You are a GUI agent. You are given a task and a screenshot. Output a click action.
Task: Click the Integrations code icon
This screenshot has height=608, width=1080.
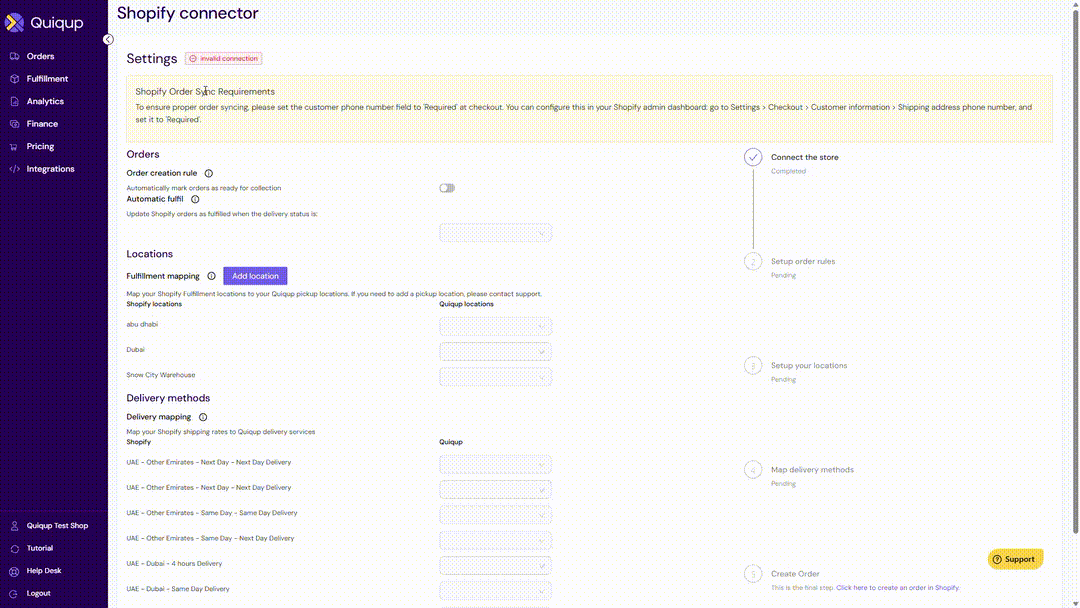coord(14,169)
